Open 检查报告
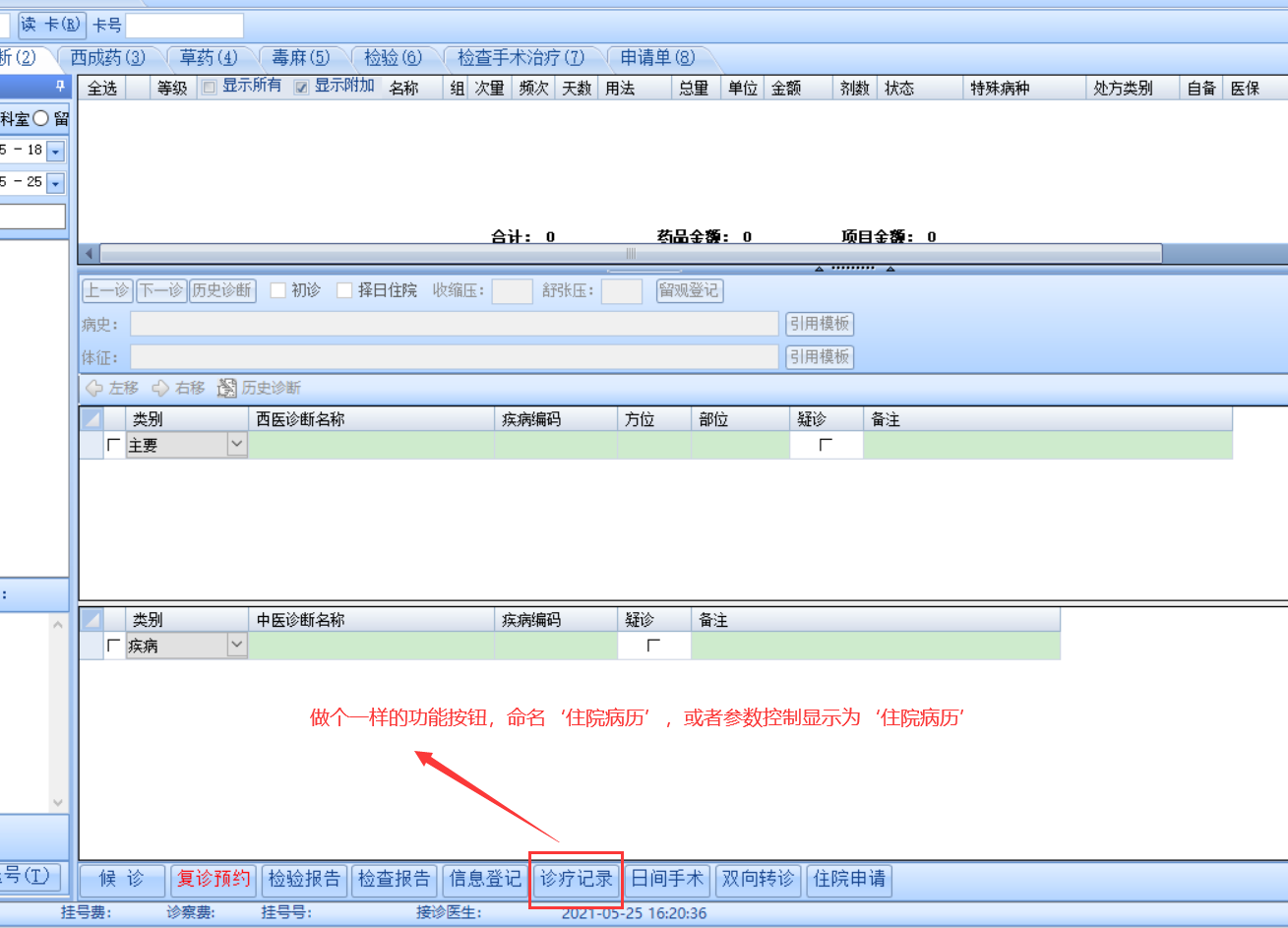This screenshot has height=928, width=1288. [394, 879]
